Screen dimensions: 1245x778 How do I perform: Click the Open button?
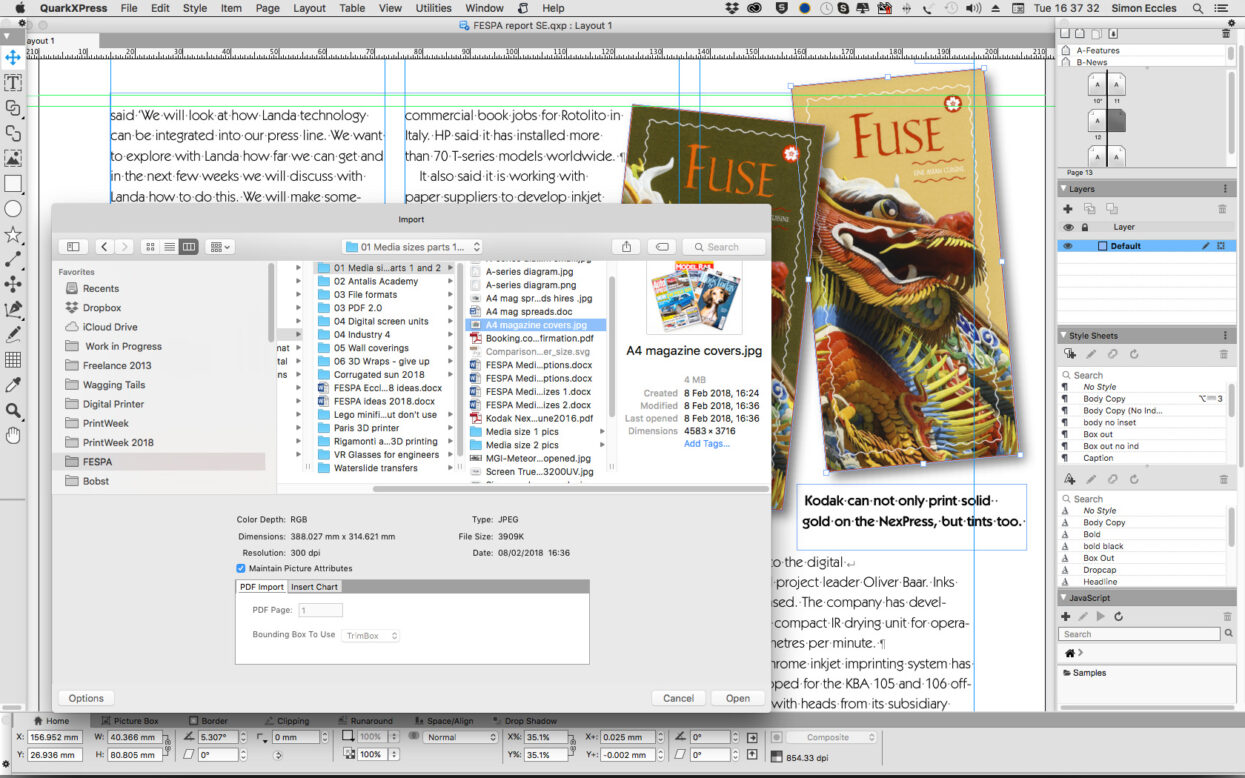click(737, 698)
